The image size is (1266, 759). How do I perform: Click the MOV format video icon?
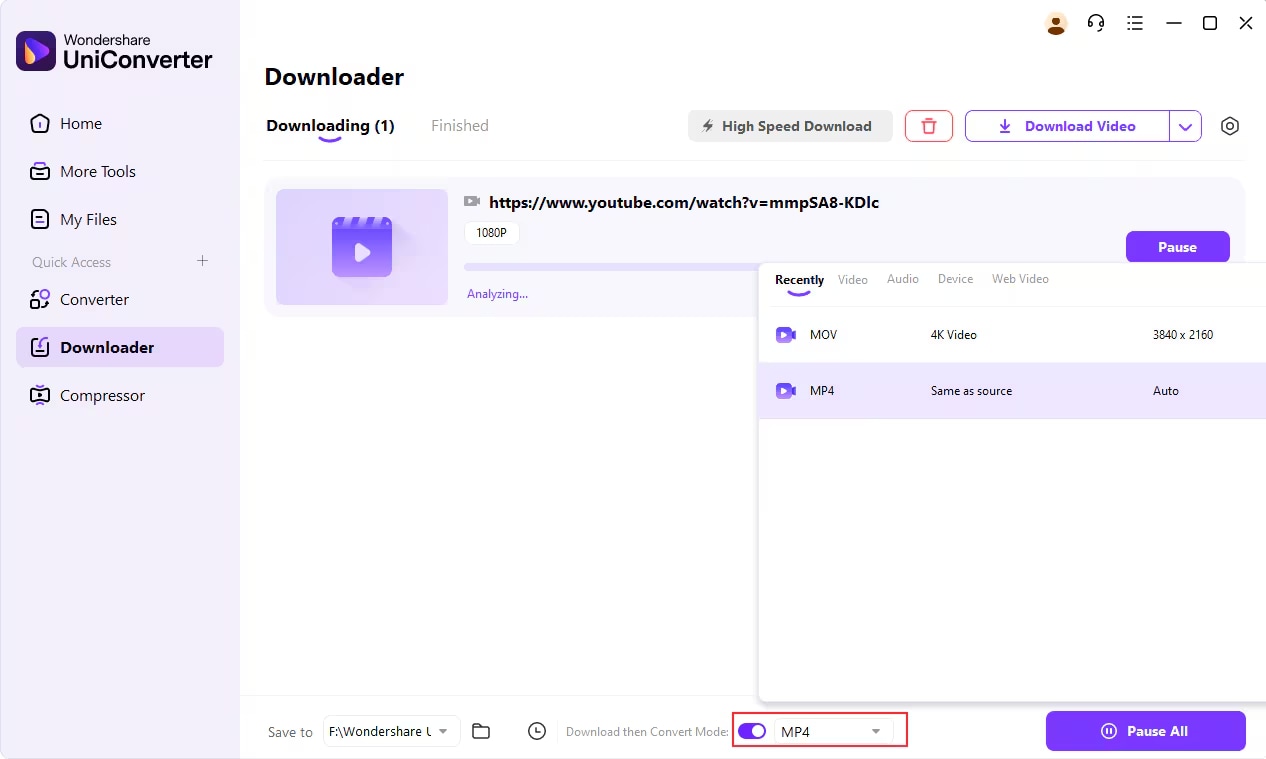pos(786,335)
